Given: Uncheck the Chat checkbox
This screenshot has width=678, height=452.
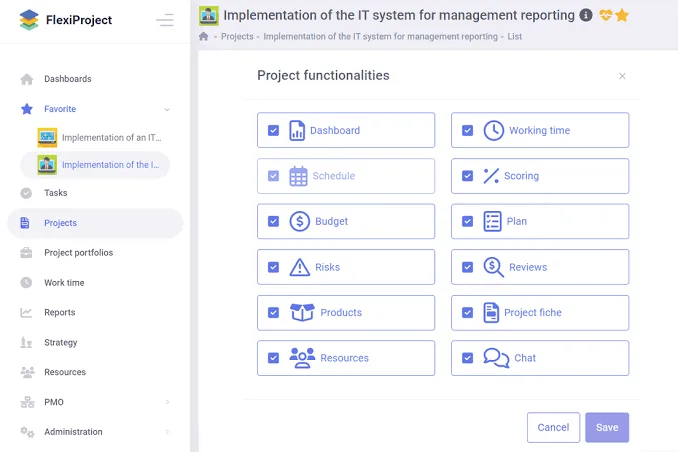Looking at the screenshot, I should click(x=467, y=358).
